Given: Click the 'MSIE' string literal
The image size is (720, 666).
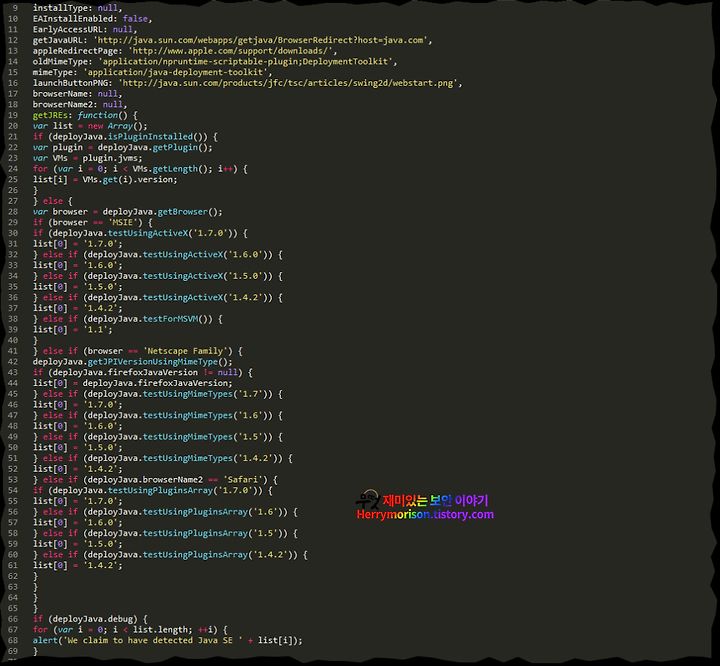Looking at the screenshot, I should tap(123, 222).
